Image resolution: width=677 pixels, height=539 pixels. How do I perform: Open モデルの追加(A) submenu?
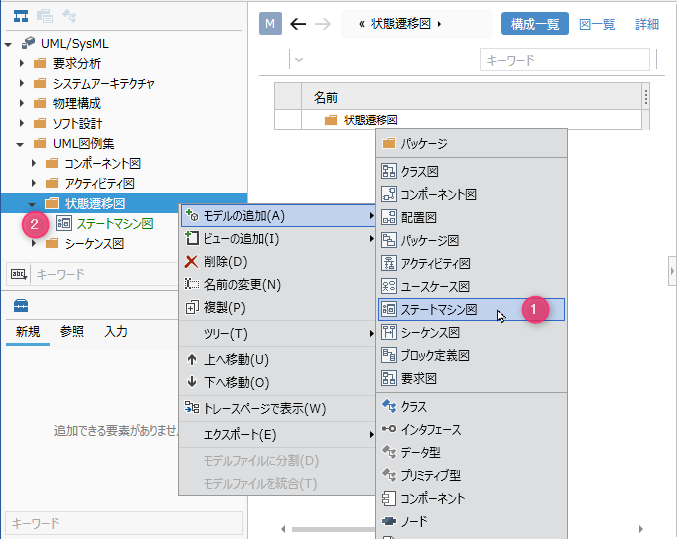point(278,216)
